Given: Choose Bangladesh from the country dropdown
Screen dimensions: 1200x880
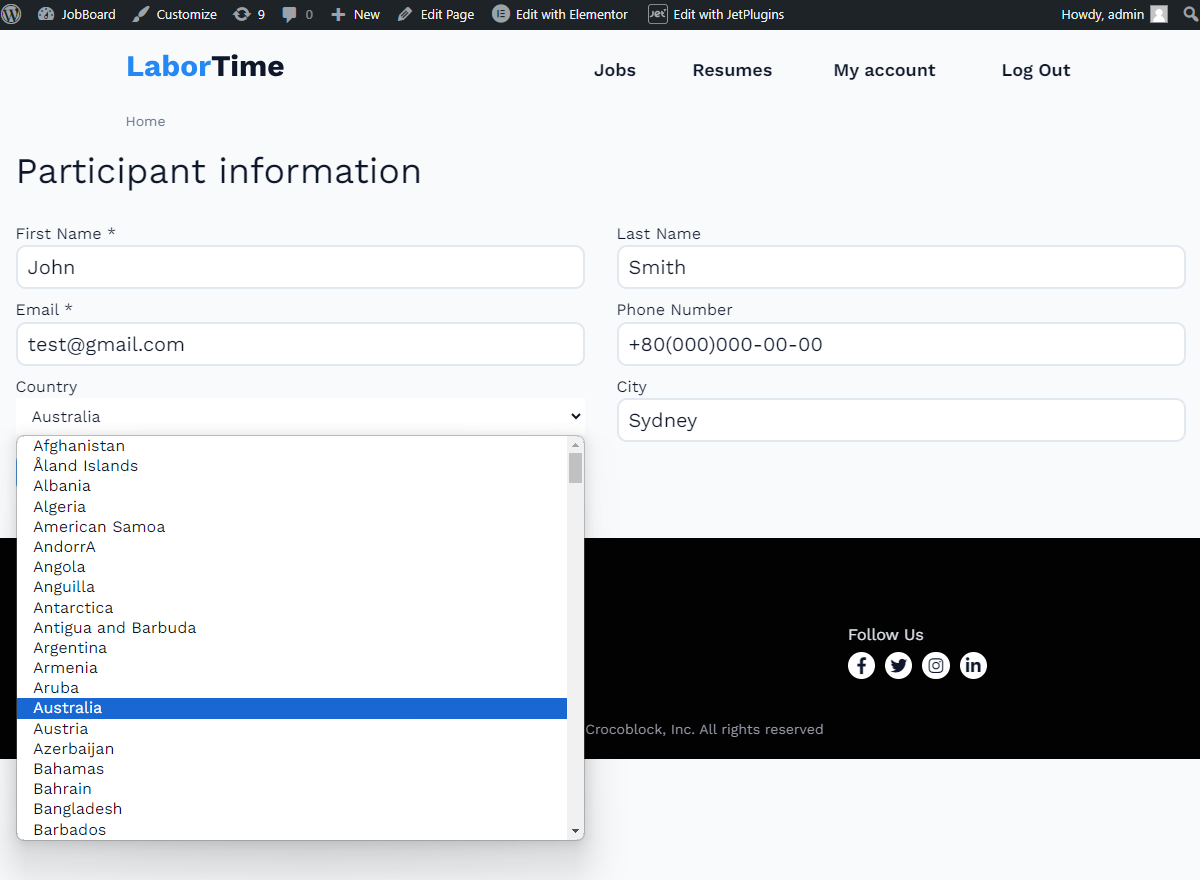Looking at the screenshot, I should tap(77, 808).
